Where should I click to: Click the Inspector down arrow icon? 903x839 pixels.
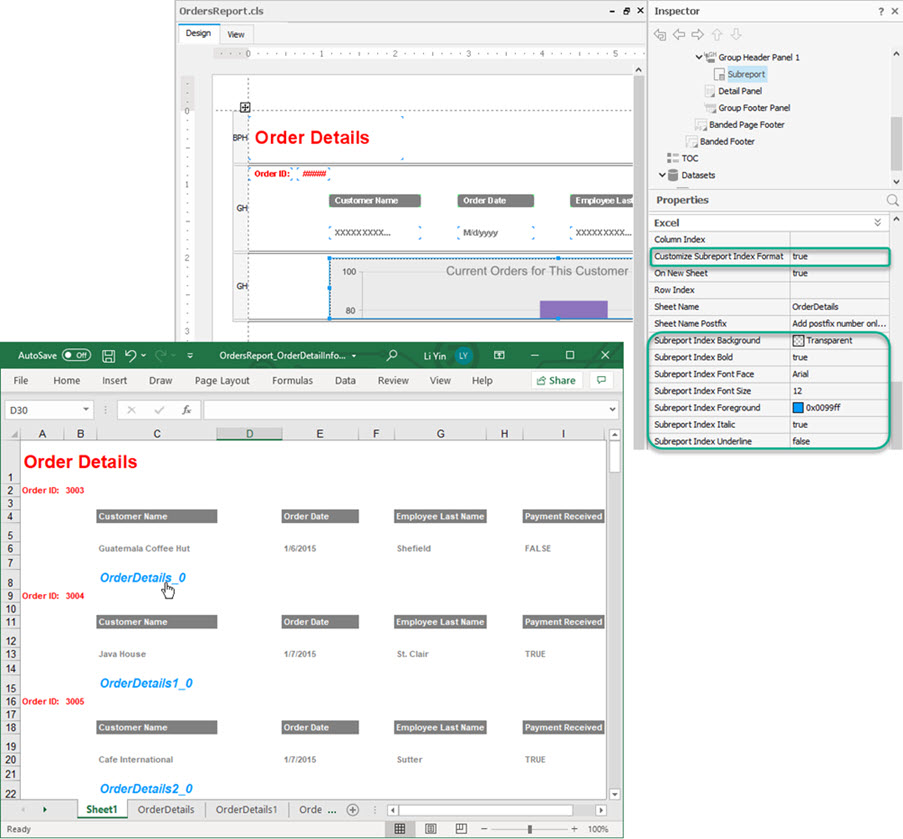point(736,35)
